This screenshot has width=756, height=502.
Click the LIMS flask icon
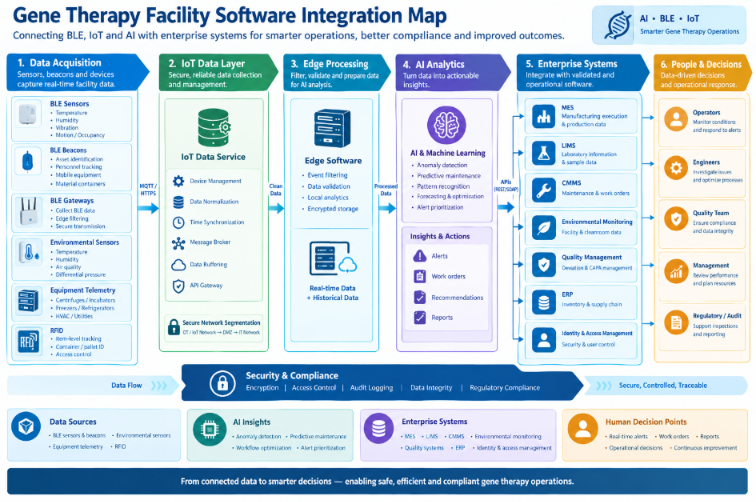(544, 153)
